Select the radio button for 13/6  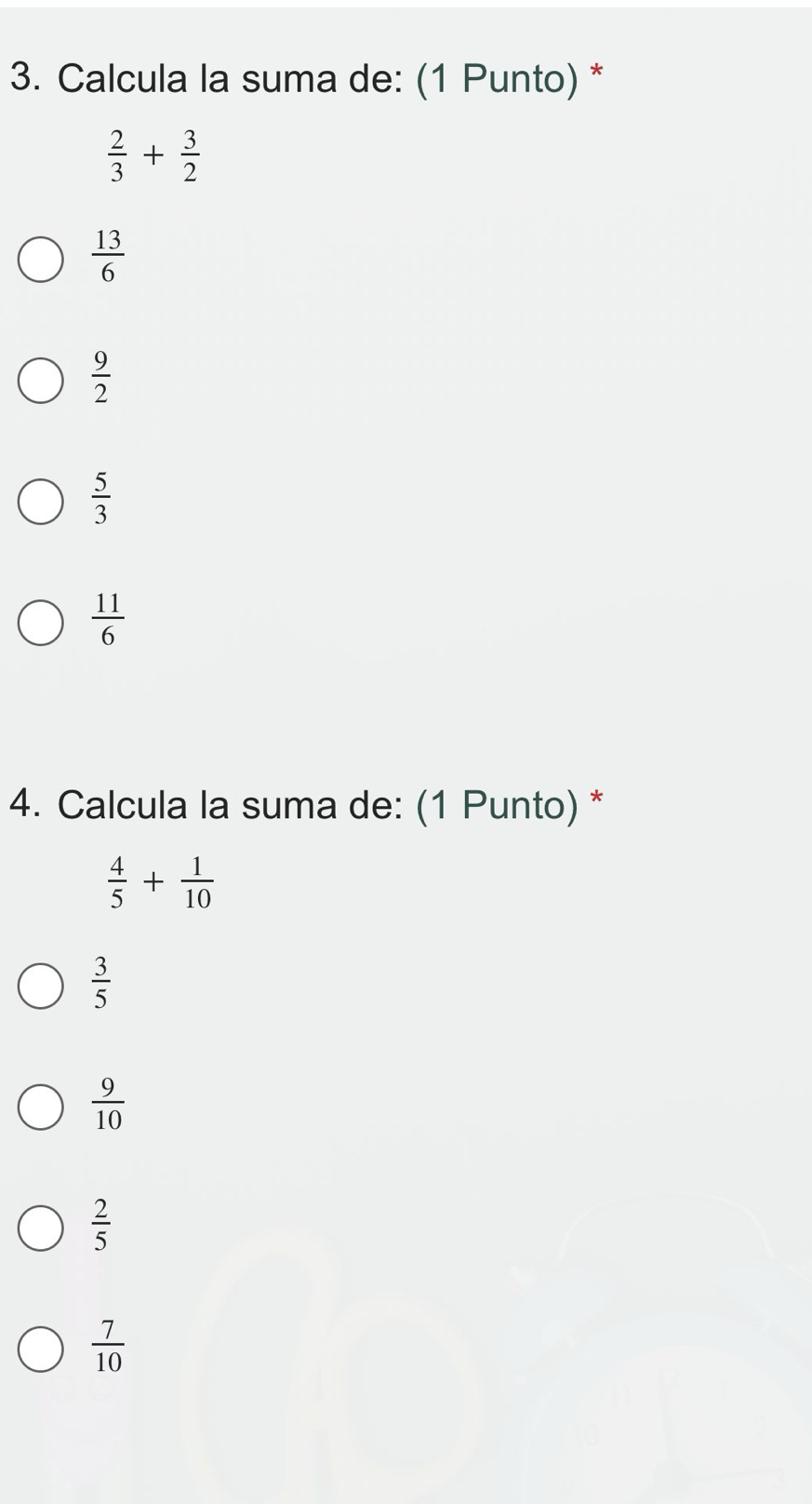tap(41, 259)
